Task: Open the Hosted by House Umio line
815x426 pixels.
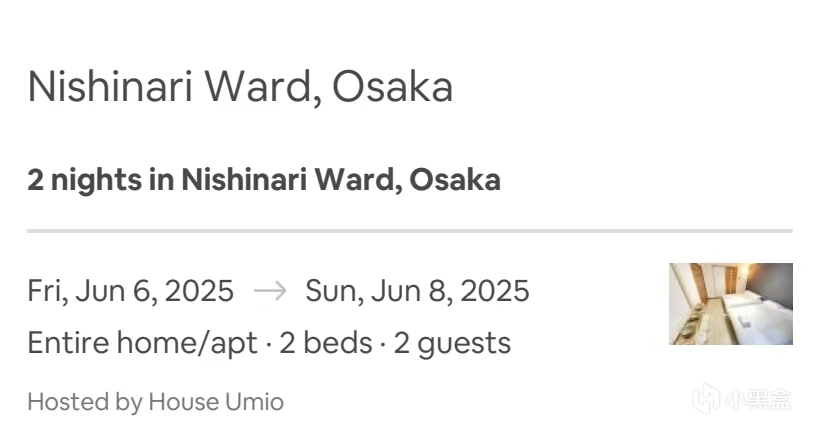Action: tap(155, 402)
